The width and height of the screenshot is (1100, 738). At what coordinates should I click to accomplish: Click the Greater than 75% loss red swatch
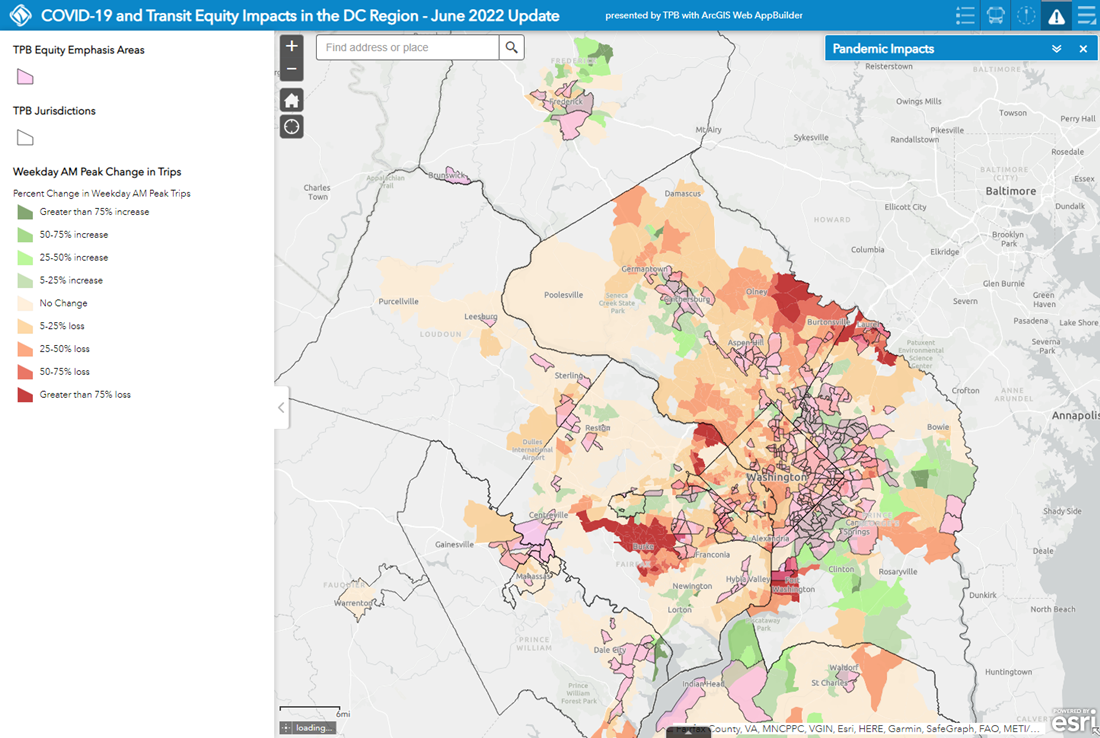pyautogui.click(x=24, y=393)
